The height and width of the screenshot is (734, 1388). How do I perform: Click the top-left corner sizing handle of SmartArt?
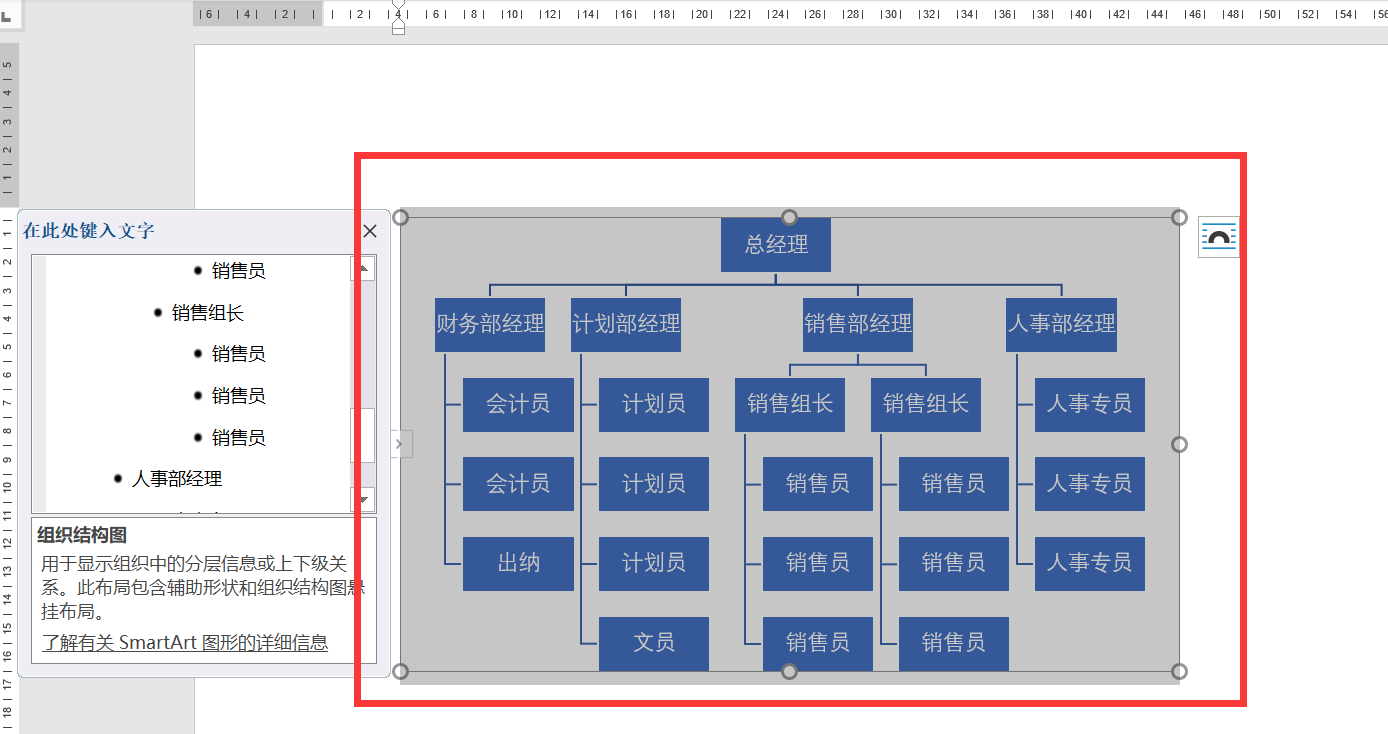click(x=400, y=217)
